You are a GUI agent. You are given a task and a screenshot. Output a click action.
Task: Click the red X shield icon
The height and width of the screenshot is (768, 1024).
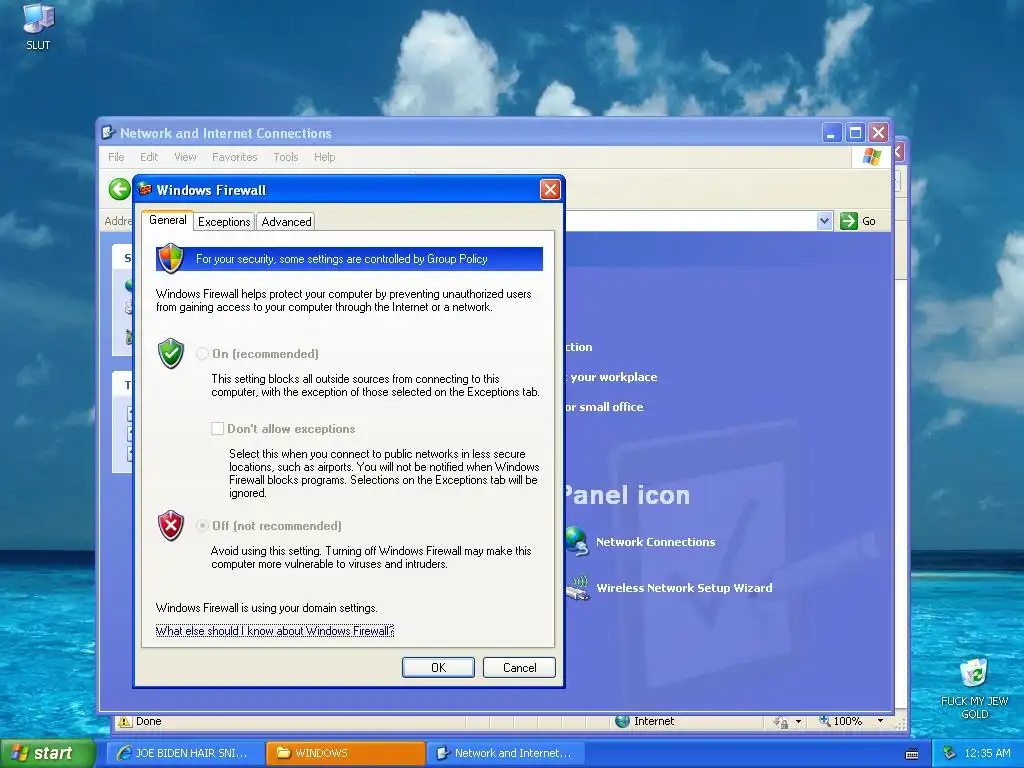click(x=171, y=526)
